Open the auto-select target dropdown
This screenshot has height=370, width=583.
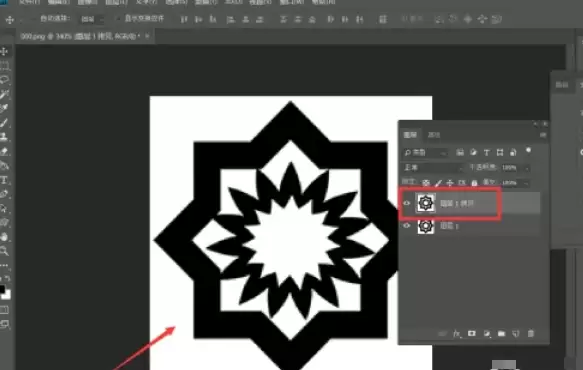click(x=92, y=19)
